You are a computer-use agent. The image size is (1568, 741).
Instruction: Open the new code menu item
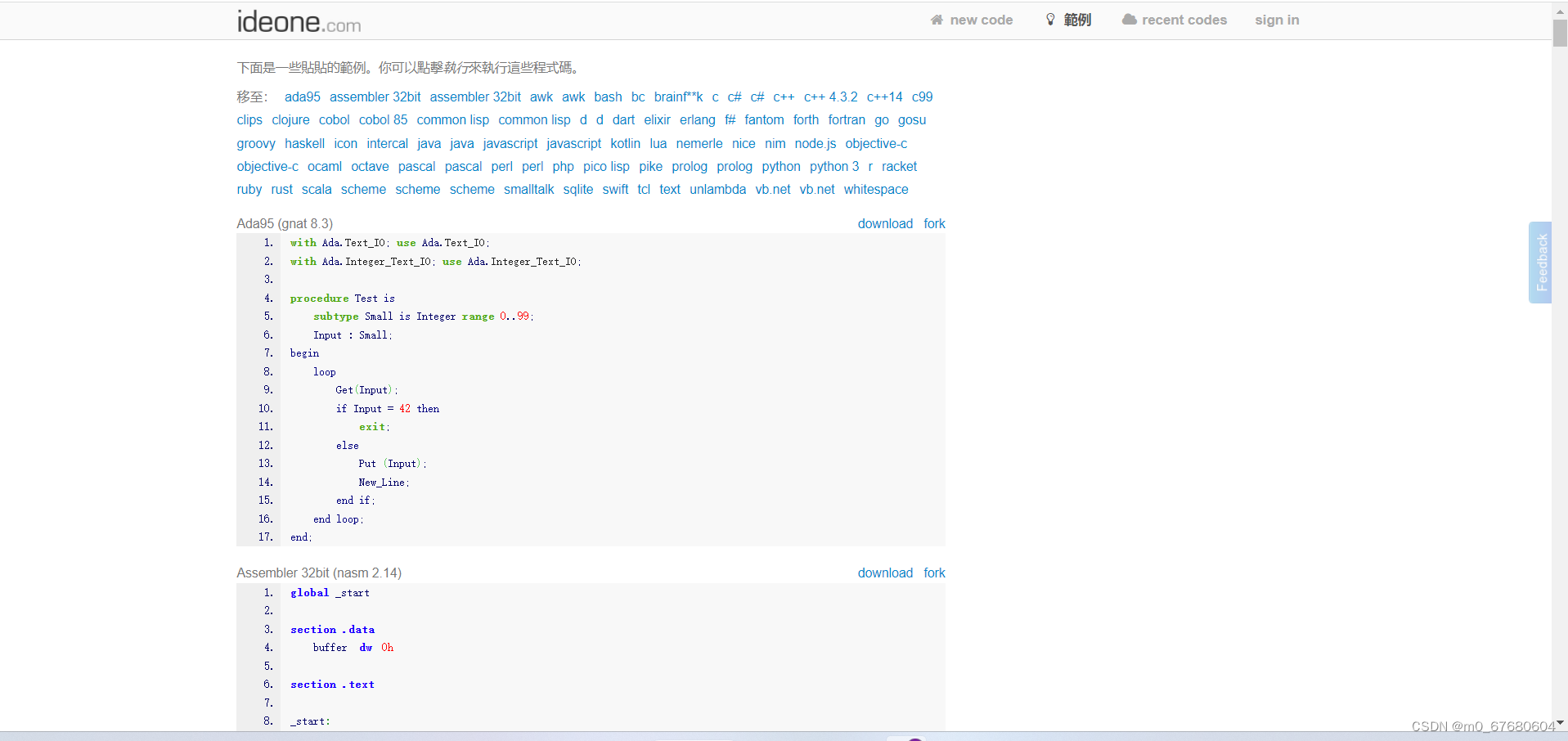[x=981, y=20]
